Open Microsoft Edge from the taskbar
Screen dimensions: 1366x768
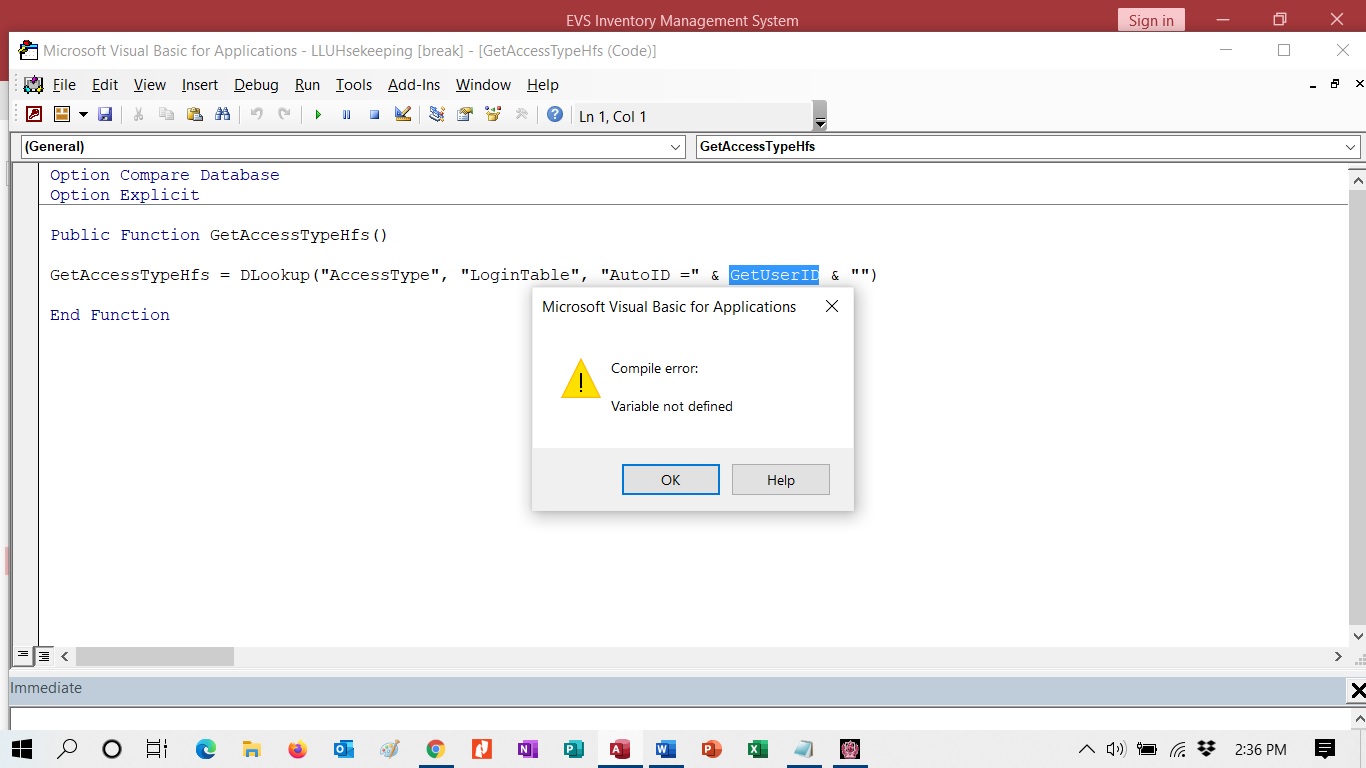(x=206, y=748)
